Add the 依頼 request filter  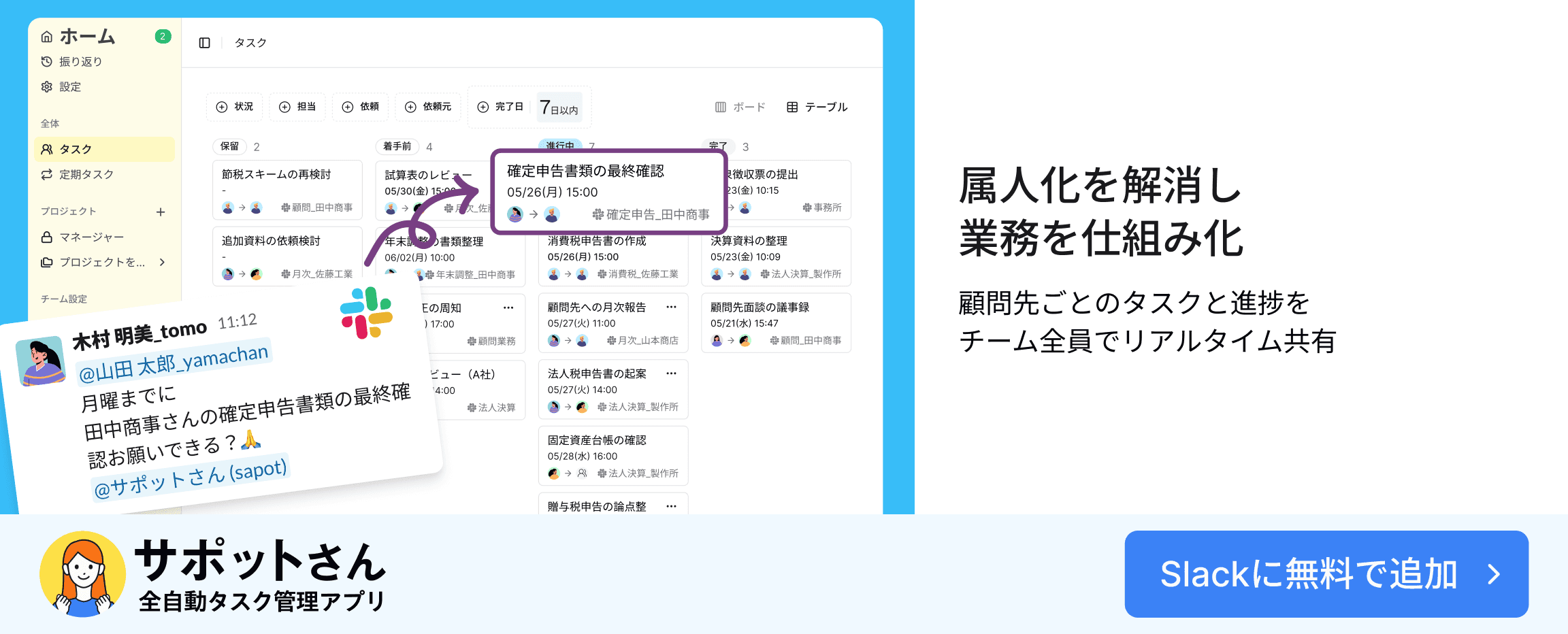(x=360, y=107)
